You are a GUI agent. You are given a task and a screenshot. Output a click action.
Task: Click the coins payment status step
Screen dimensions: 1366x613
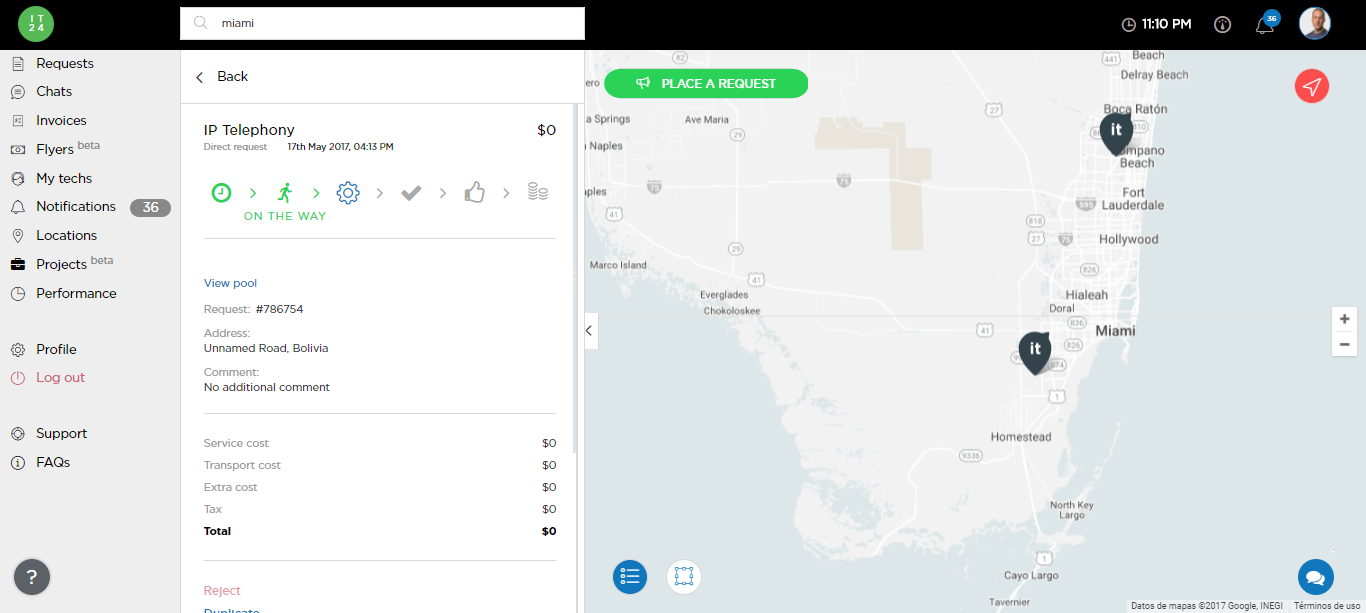click(x=538, y=192)
